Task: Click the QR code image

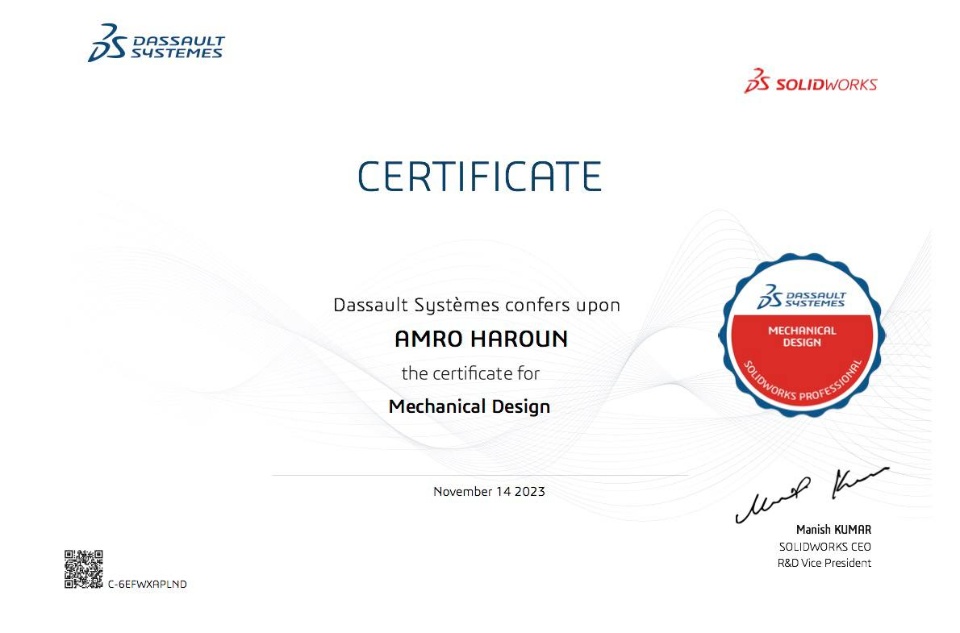Action: point(83,569)
